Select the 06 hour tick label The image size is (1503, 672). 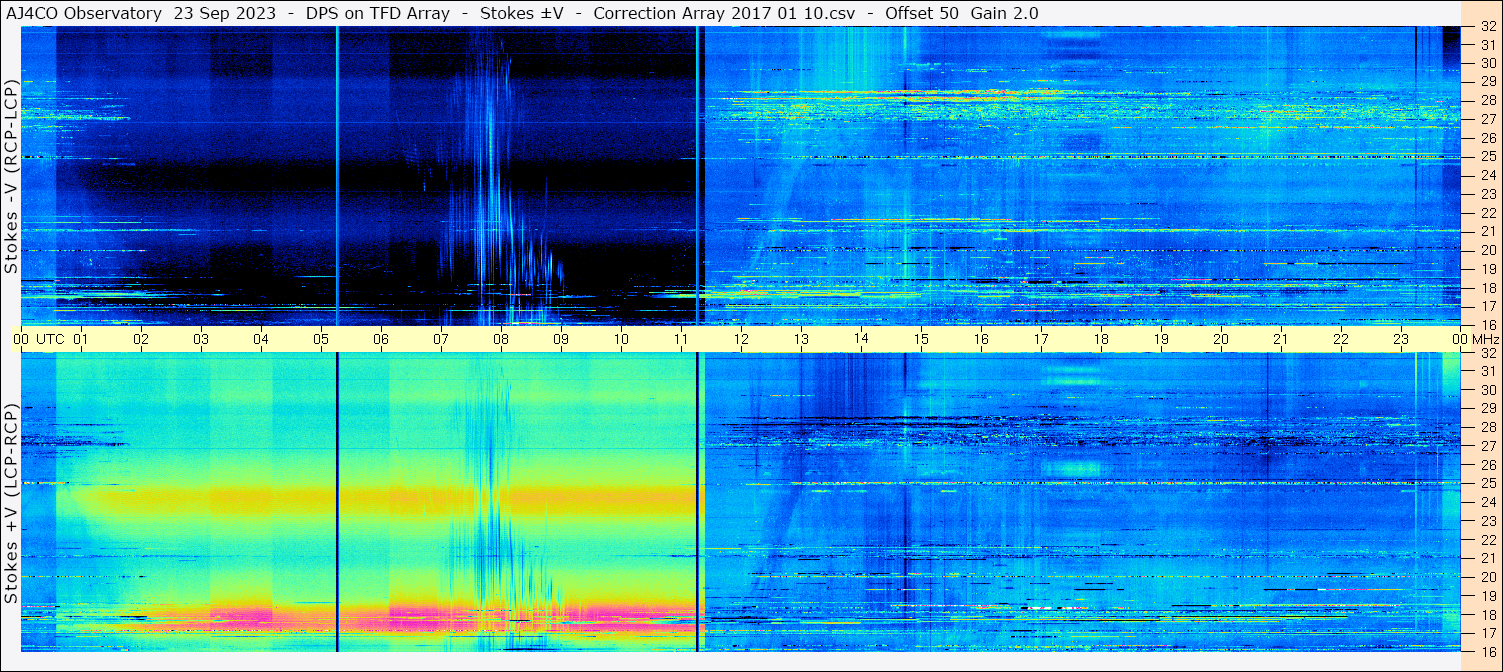(381, 339)
